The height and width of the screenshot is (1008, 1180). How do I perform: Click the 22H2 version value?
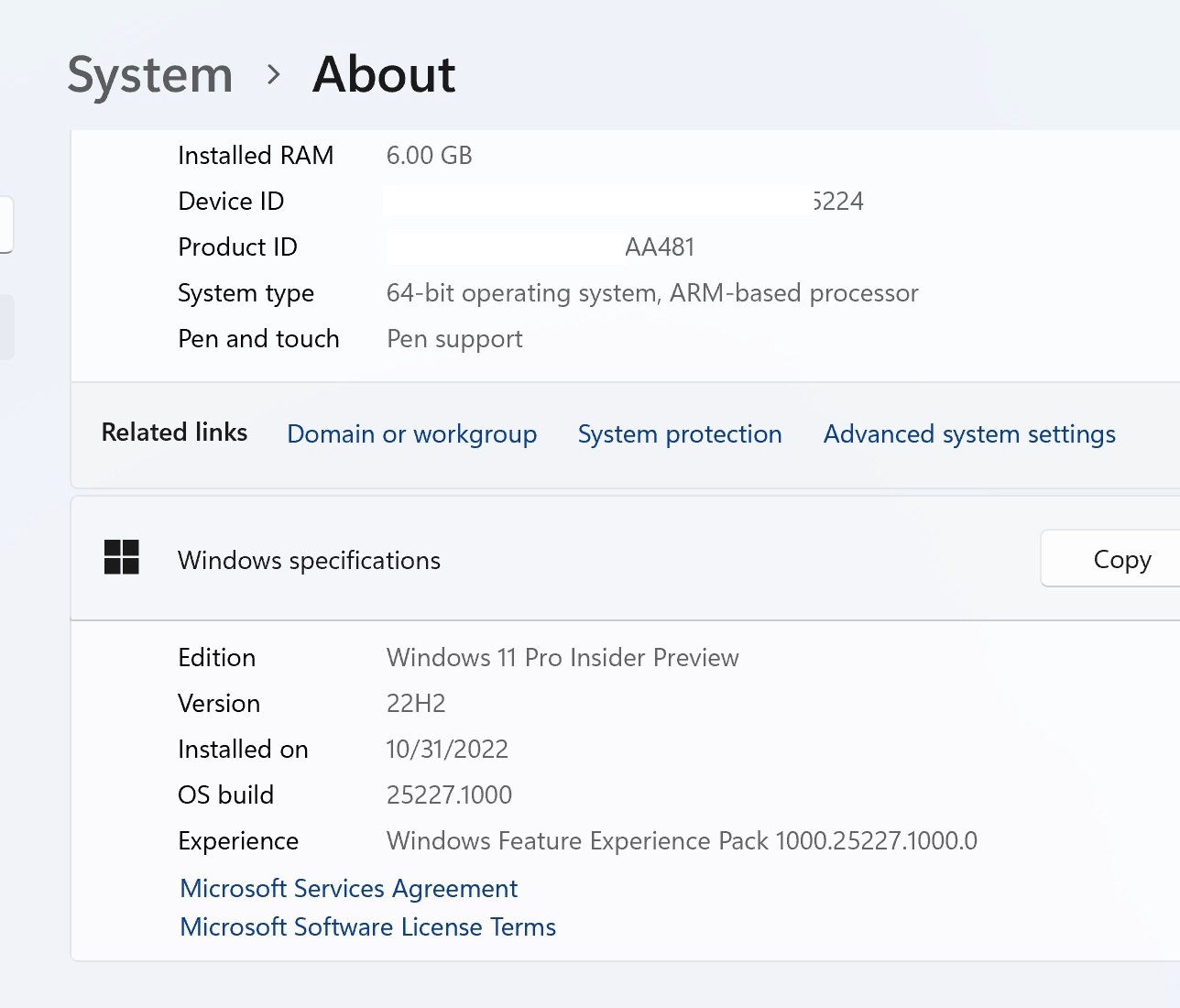[x=416, y=703]
